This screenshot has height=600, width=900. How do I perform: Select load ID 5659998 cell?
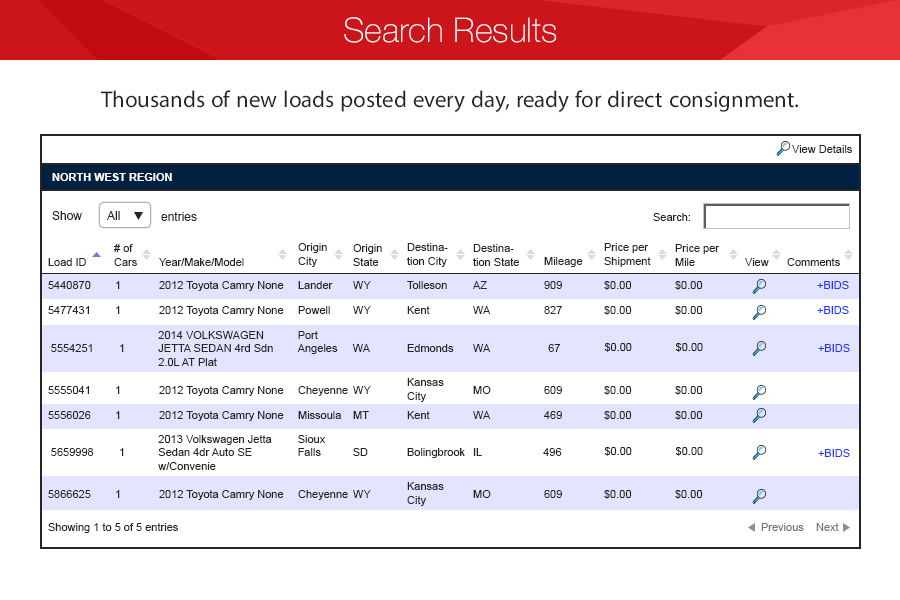(x=72, y=452)
